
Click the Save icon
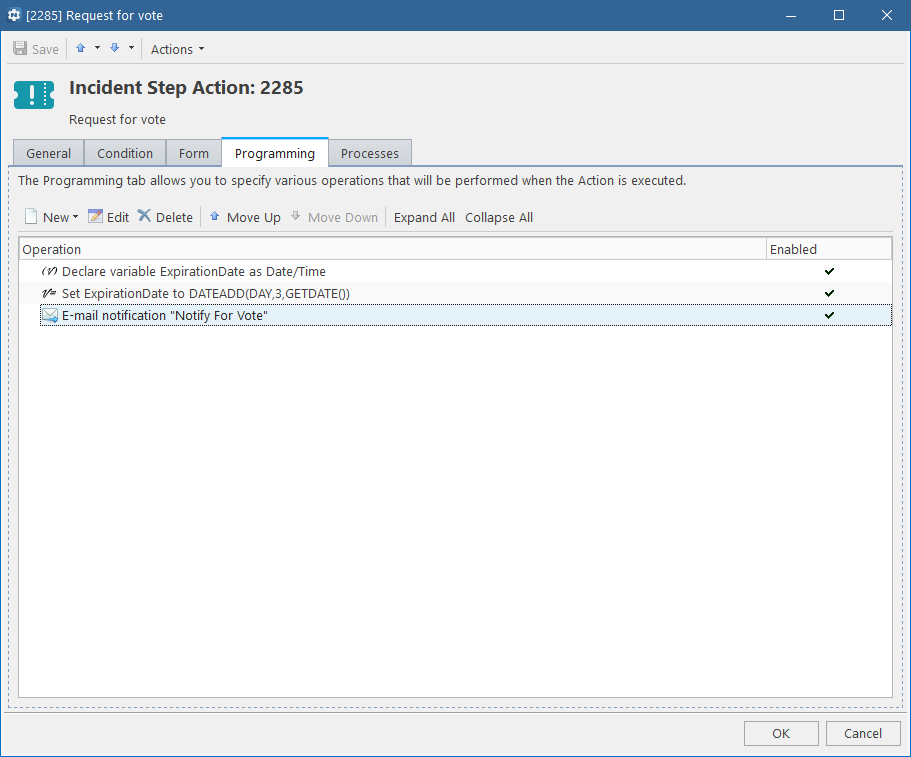[x=20, y=47]
